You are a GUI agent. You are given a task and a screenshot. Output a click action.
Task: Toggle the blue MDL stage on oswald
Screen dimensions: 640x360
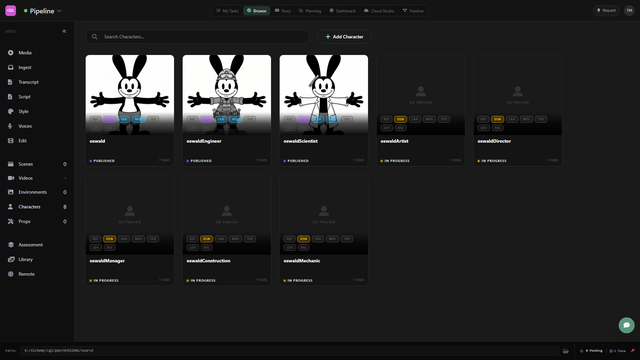pos(138,119)
